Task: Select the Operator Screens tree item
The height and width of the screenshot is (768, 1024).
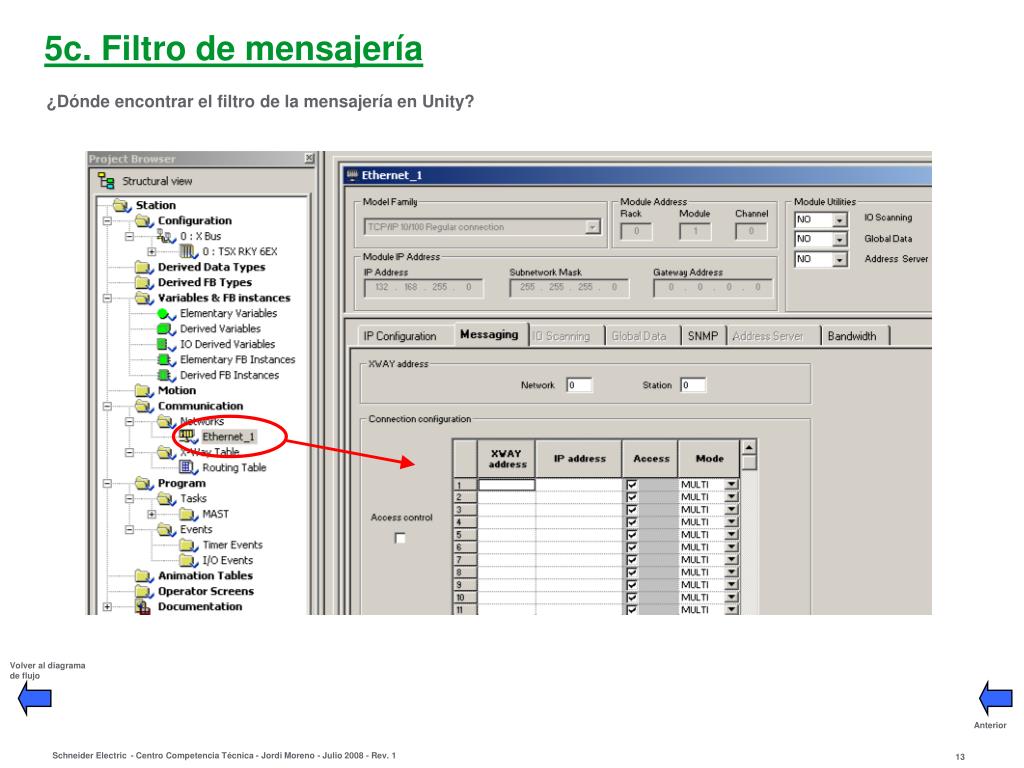Action: tap(206, 591)
